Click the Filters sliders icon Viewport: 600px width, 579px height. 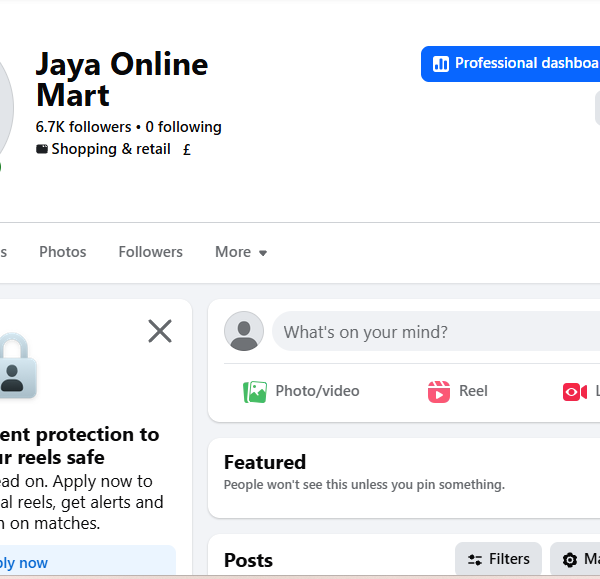(475, 560)
